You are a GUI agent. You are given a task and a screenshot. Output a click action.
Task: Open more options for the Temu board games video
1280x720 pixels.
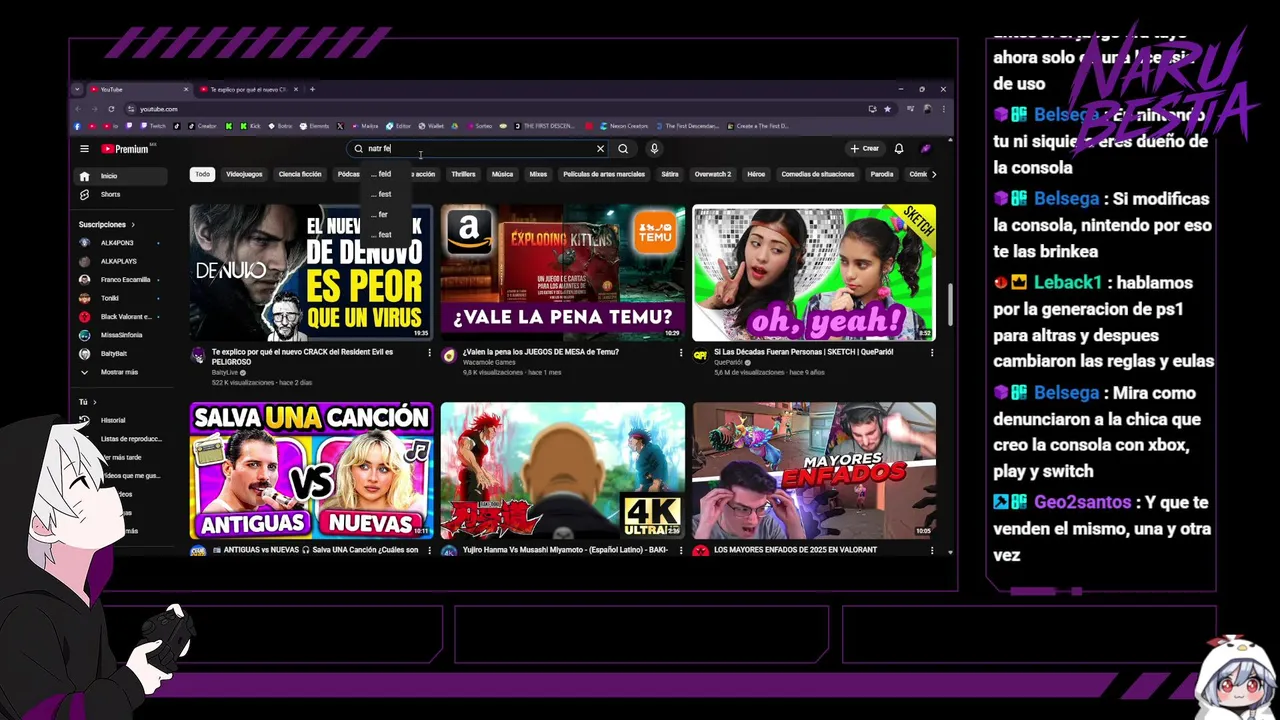pyautogui.click(x=681, y=353)
